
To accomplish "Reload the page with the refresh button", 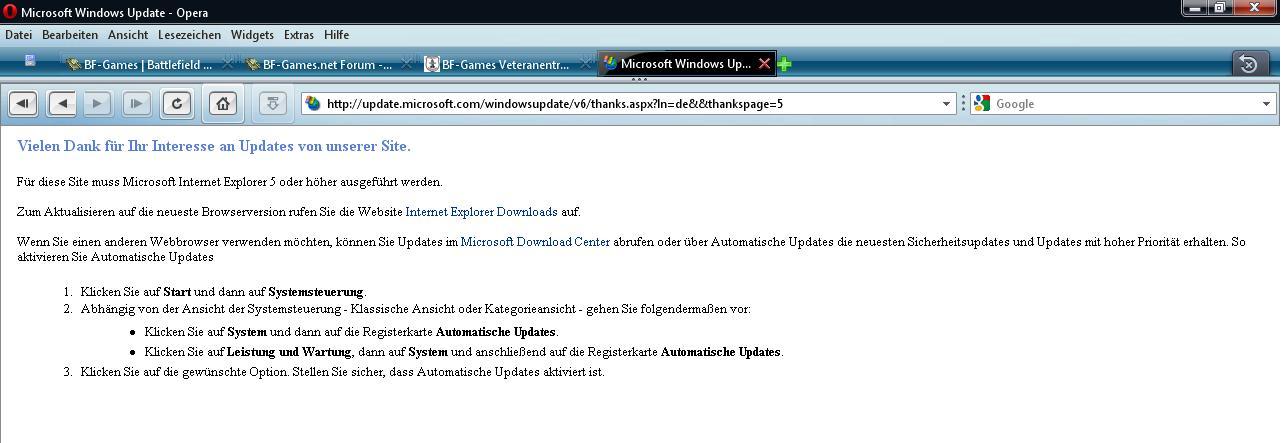I will [177, 103].
